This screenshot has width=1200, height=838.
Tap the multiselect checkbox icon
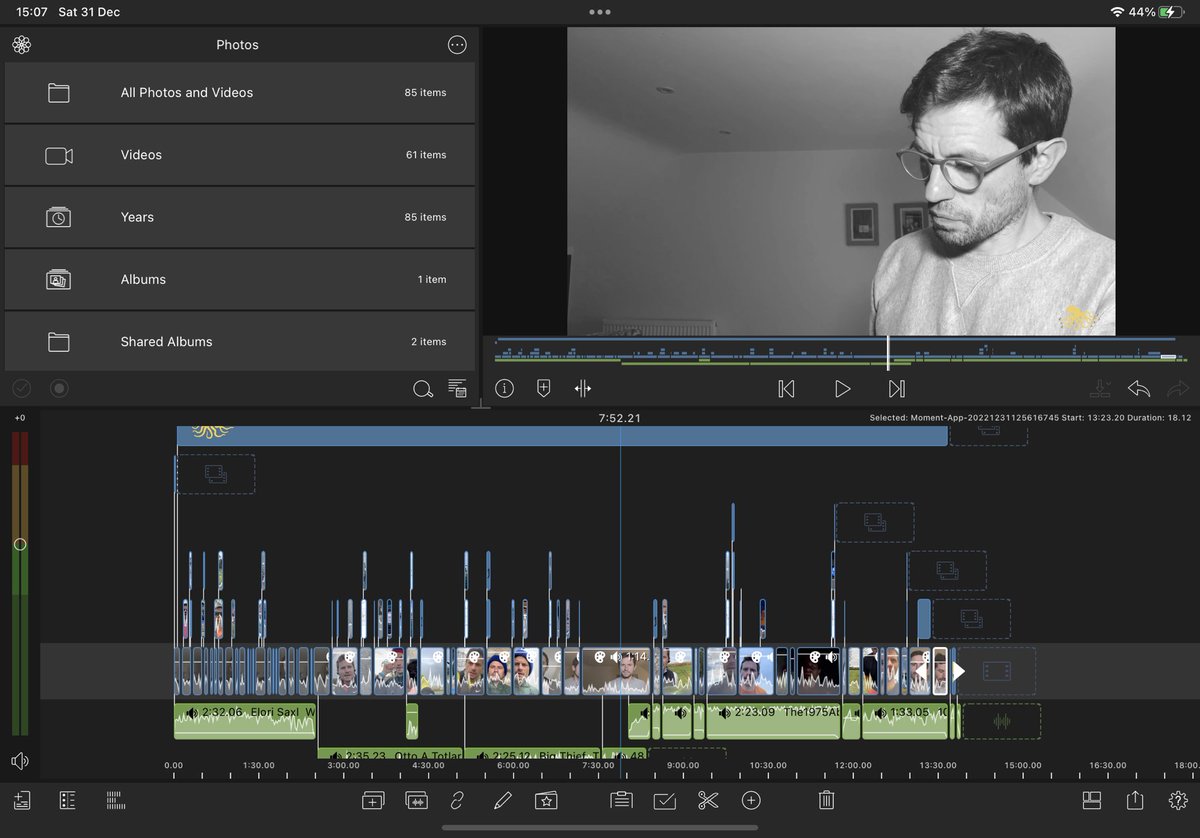click(665, 800)
